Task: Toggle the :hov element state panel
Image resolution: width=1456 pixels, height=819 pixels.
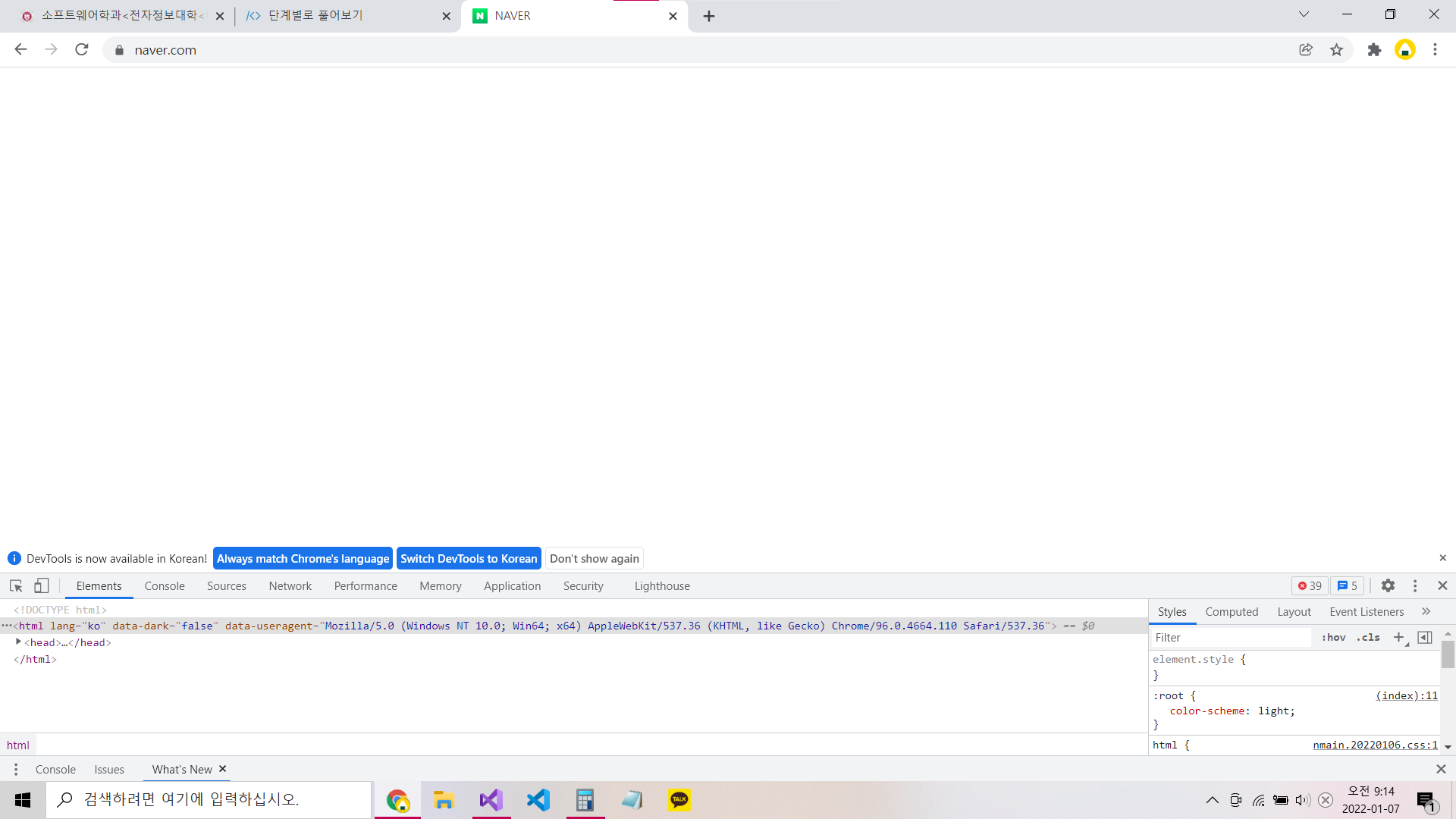Action: tap(1333, 638)
